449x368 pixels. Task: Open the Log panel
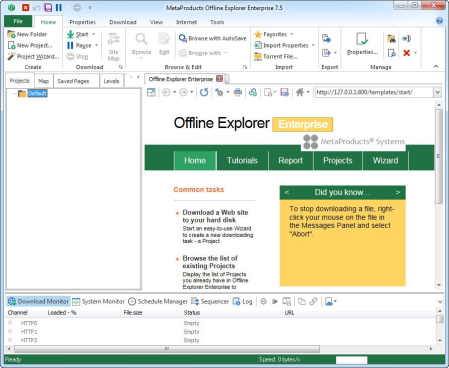coord(243,301)
